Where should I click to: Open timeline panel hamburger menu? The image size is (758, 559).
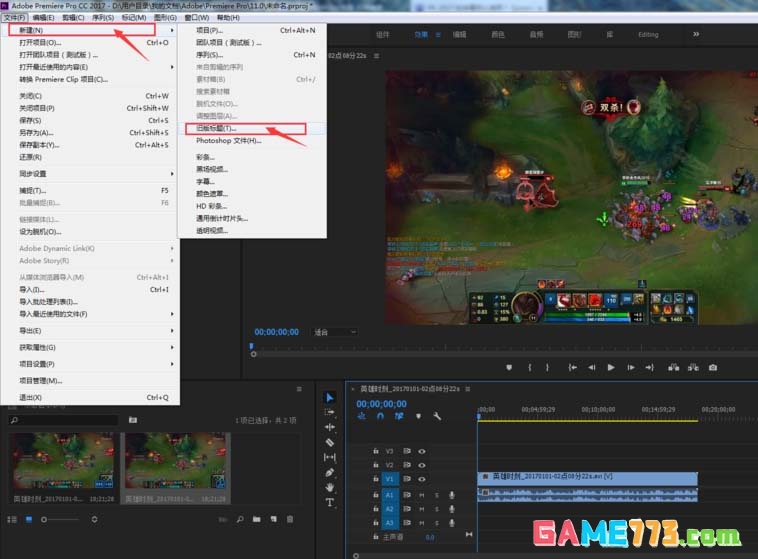[467, 389]
